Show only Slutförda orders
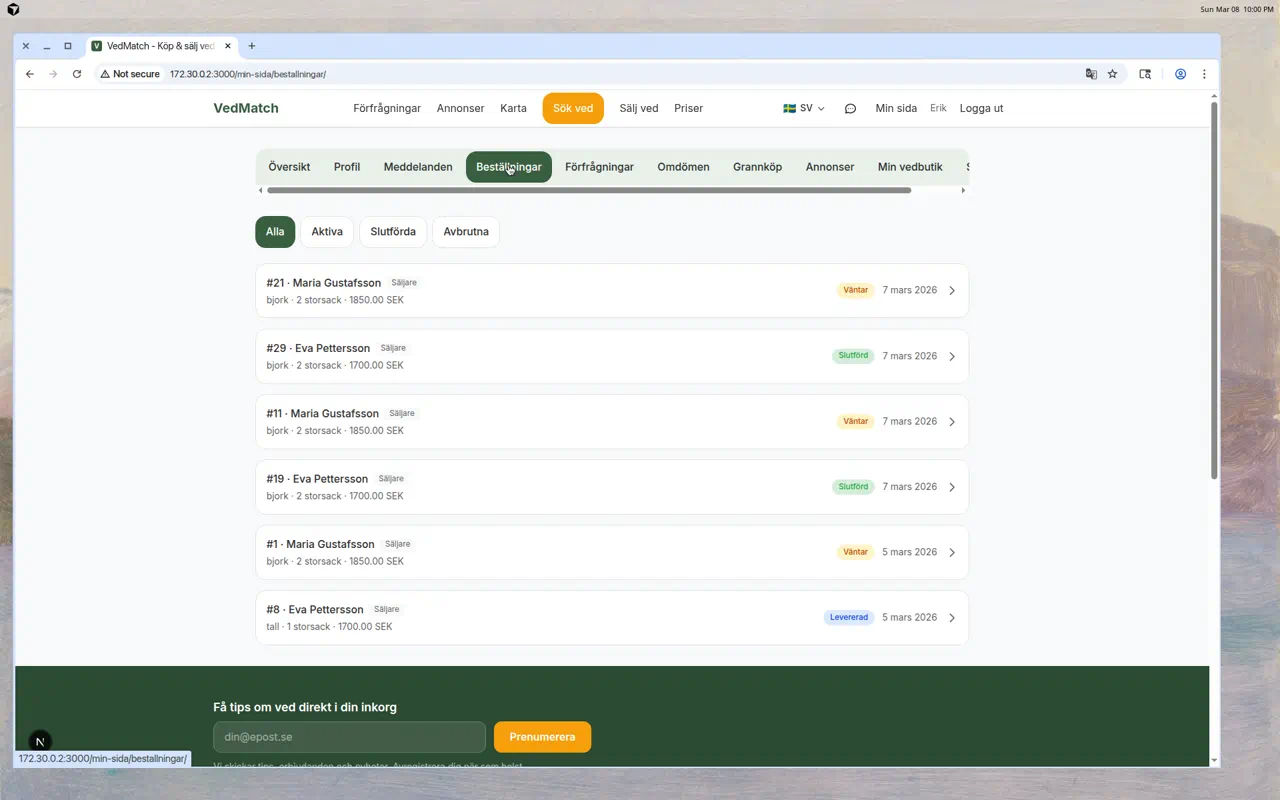 coord(393,232)
